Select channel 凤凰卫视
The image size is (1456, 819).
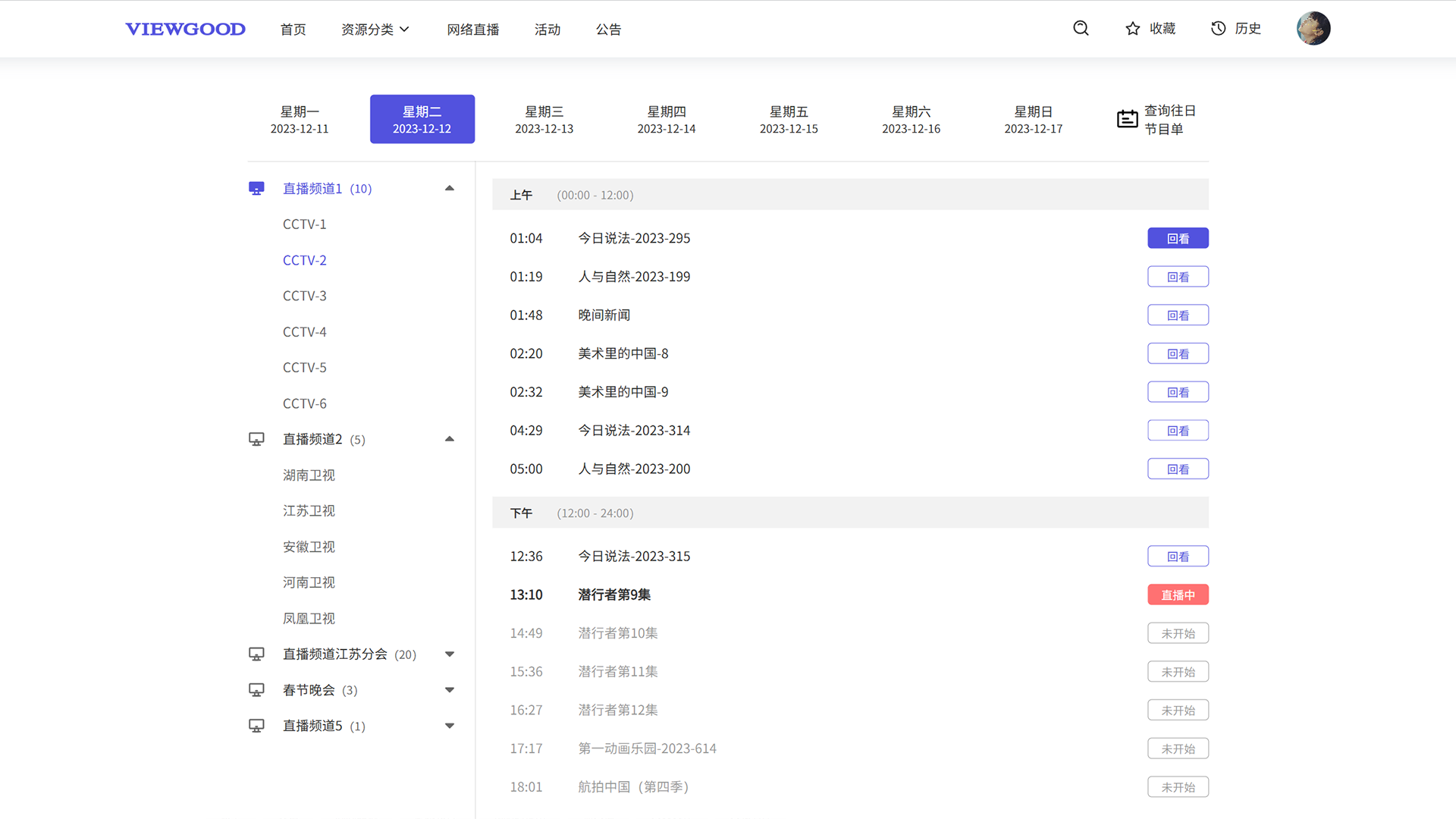point(309,619)
